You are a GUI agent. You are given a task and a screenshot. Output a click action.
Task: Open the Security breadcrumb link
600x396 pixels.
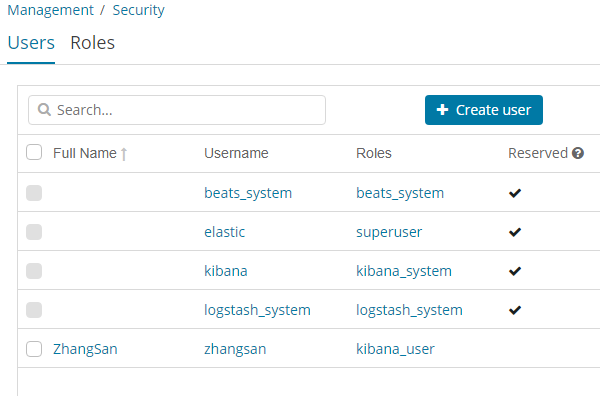click(139, 10)
